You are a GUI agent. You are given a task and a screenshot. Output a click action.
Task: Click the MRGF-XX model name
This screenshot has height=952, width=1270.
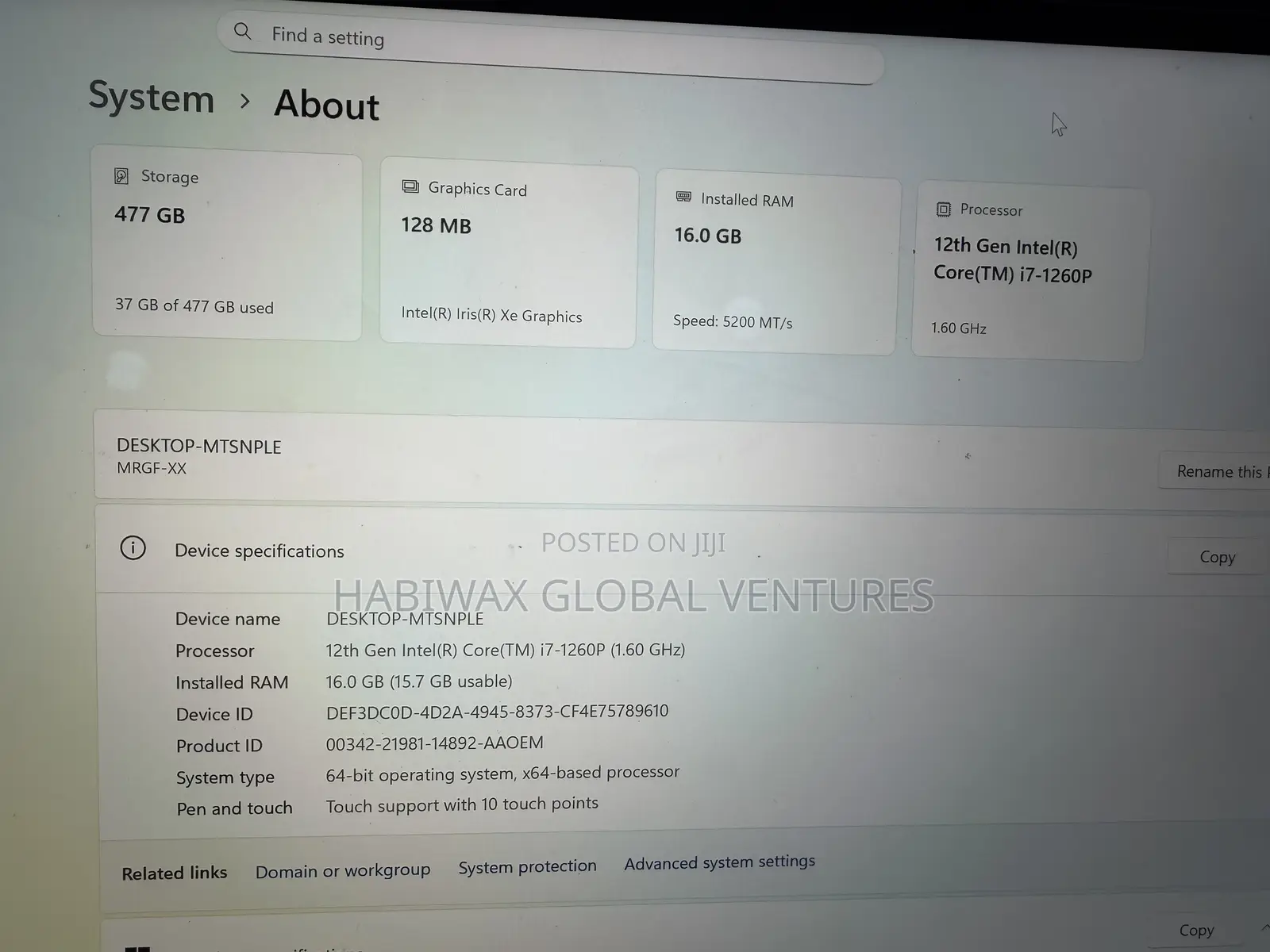point(152,468)
